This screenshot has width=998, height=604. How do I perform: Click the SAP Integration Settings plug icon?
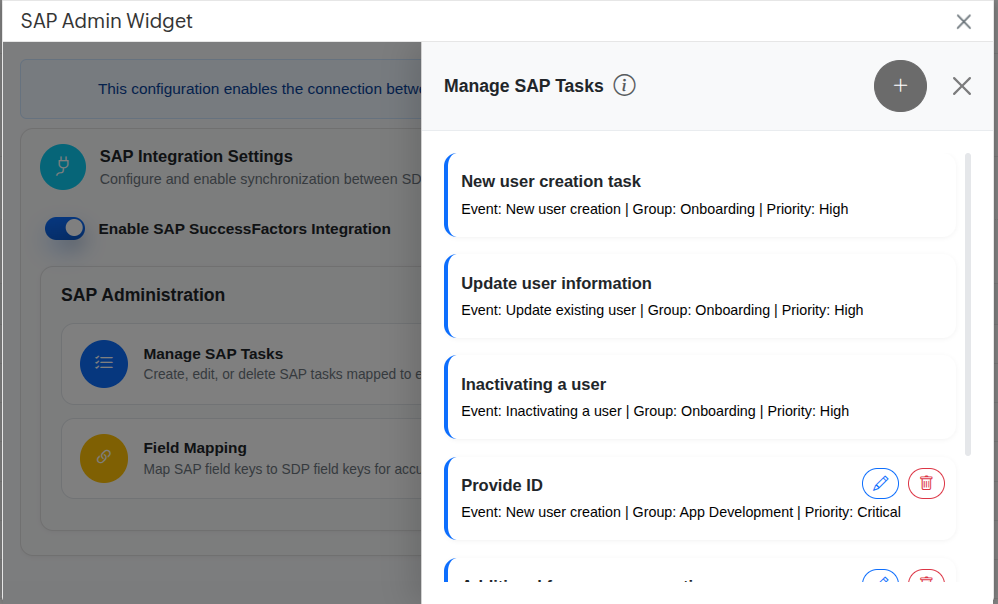click(63, 166)
